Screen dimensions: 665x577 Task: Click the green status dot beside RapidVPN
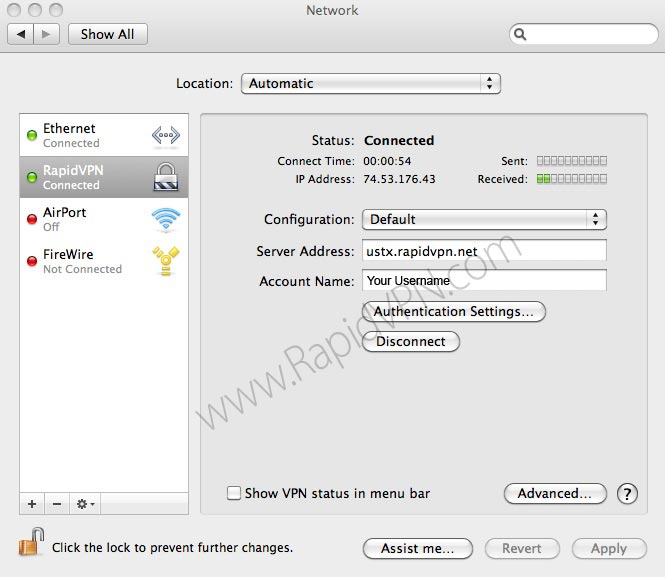(x=32, y=177)
